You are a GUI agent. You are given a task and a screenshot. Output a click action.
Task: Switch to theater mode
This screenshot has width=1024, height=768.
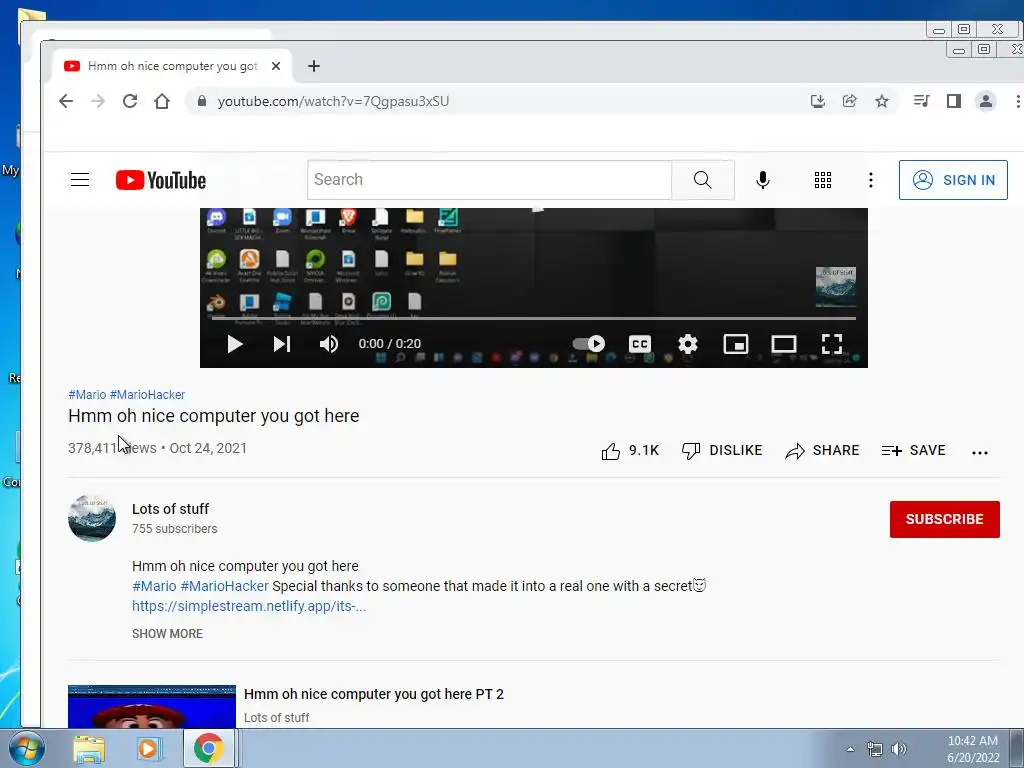click(784, 344)
